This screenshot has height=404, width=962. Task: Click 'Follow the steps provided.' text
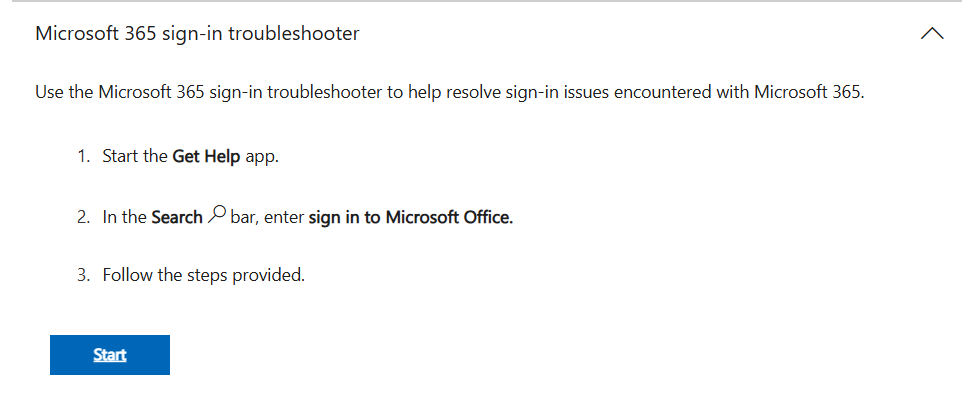(203, 275)
